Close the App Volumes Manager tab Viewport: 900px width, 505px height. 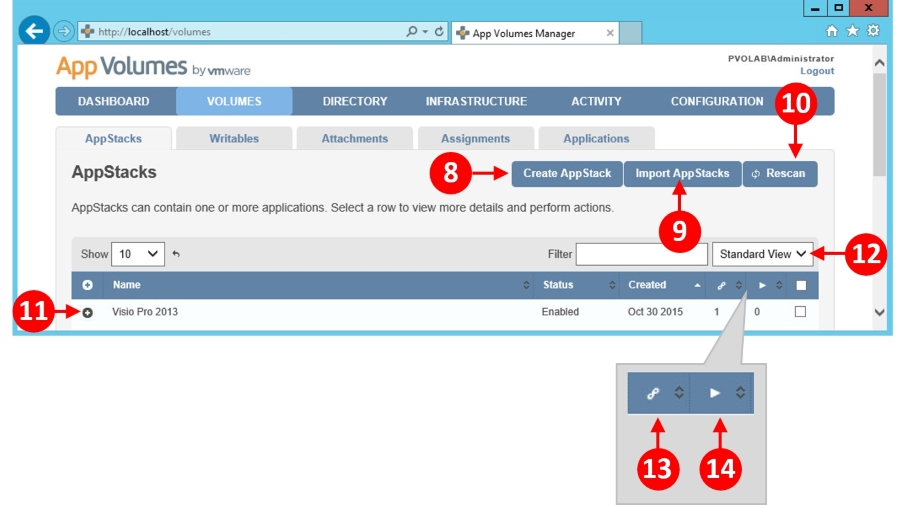[610, 33]
